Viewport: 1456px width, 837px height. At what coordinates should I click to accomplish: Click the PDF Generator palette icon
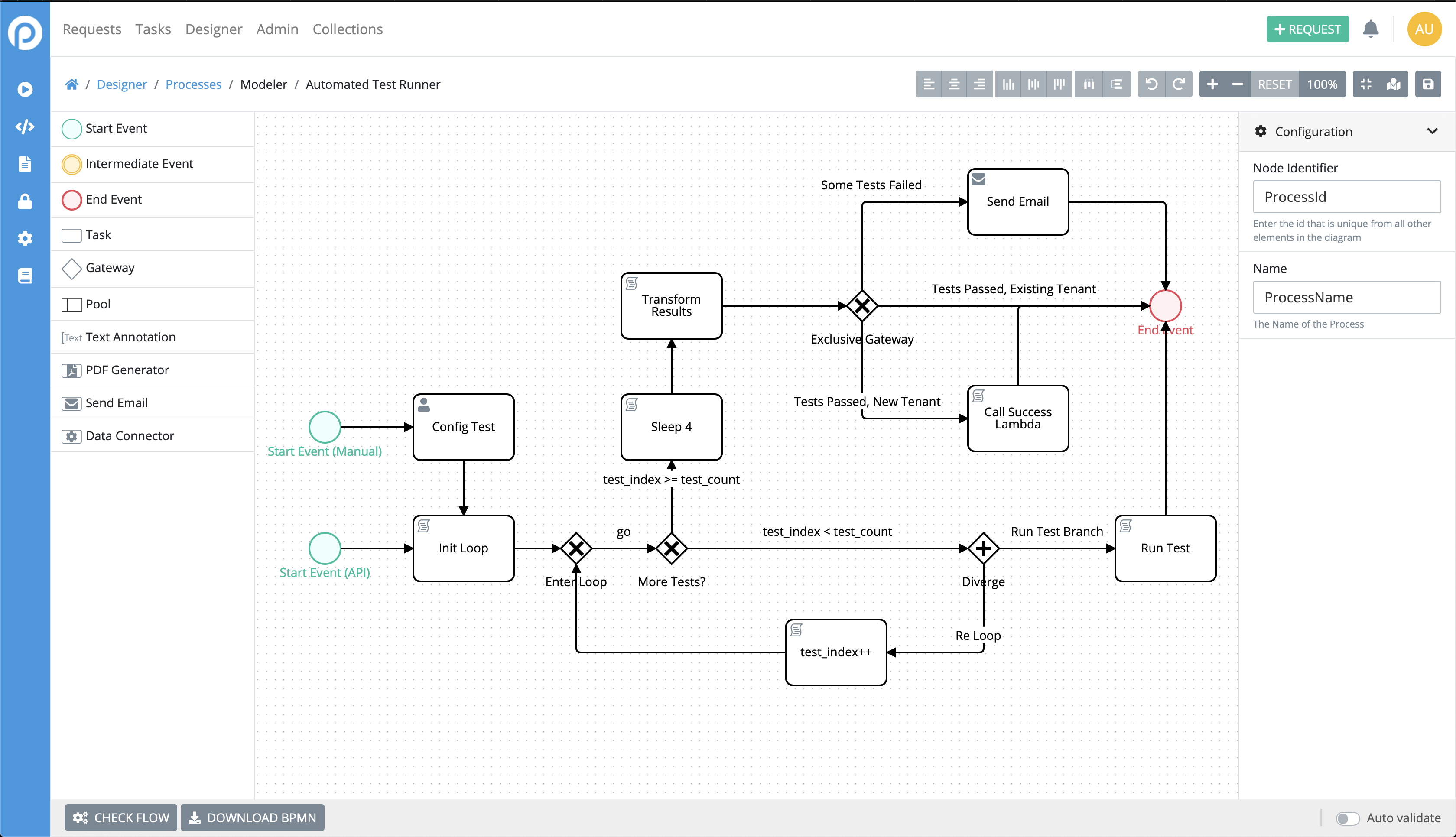point(72,369)
